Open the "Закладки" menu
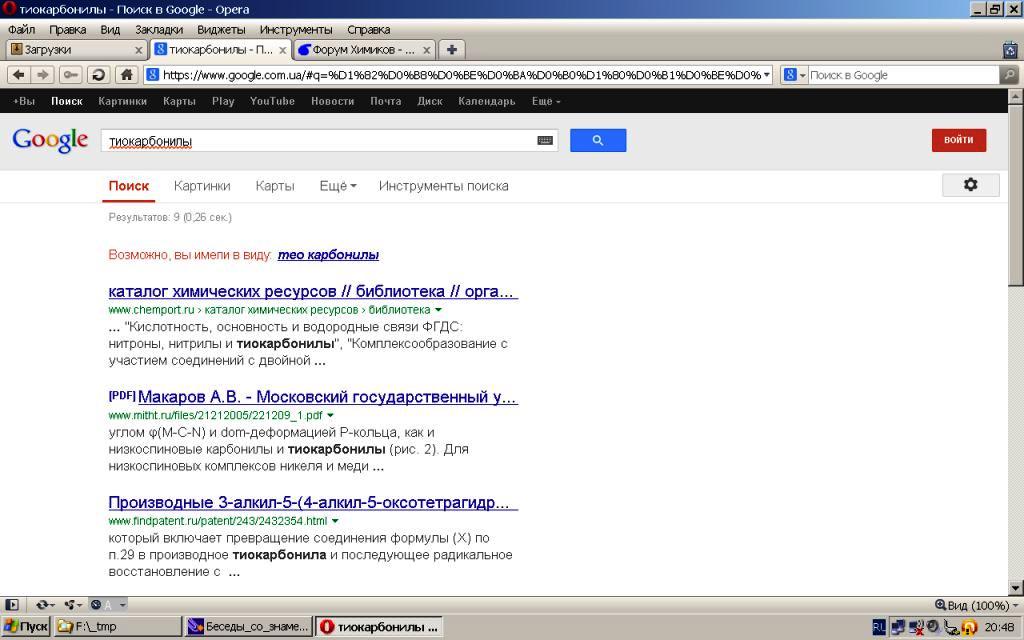The image size is (1024, 640). tap(158, 30)
